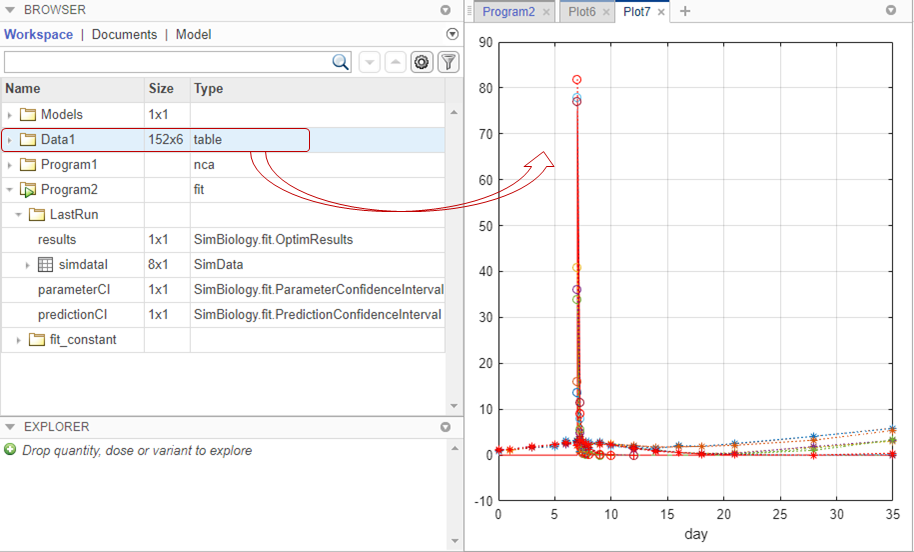Expand the Models tree node

pyautogui.click(x=10, y=115)
